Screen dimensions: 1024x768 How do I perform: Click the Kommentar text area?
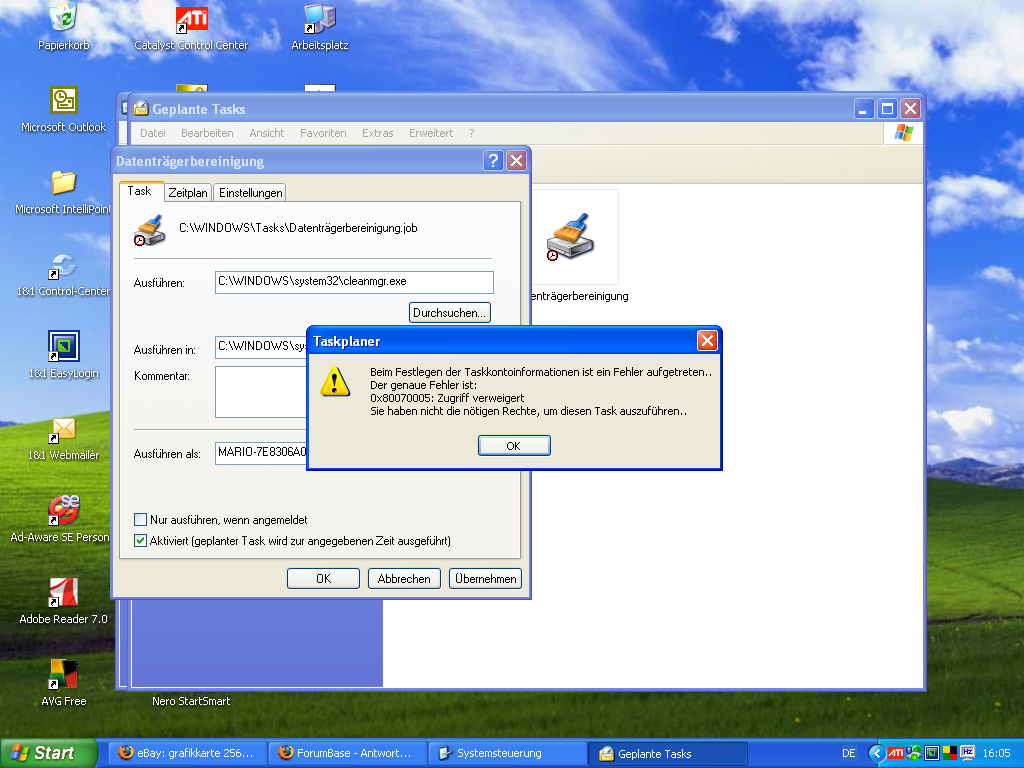(261, 392)
